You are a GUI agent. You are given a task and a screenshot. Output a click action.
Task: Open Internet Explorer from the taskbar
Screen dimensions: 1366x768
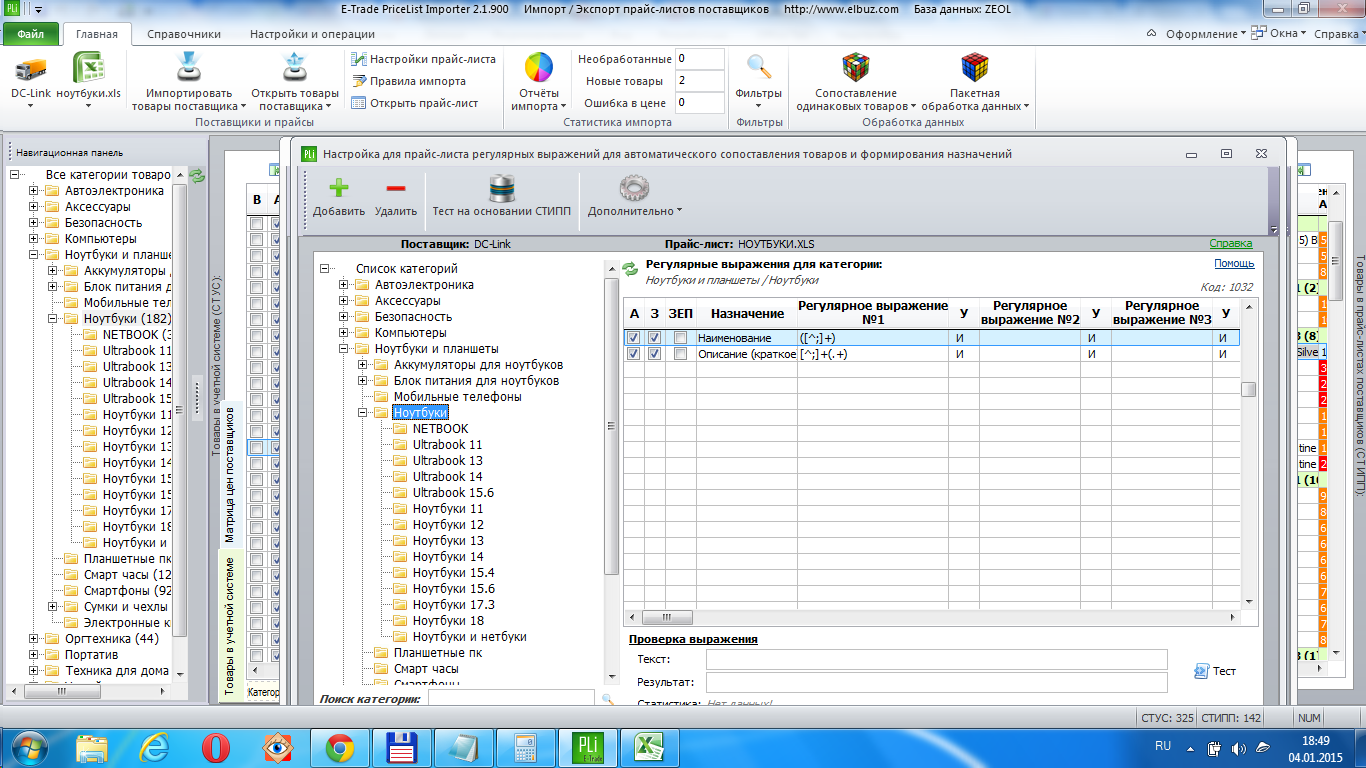(154, 747)
